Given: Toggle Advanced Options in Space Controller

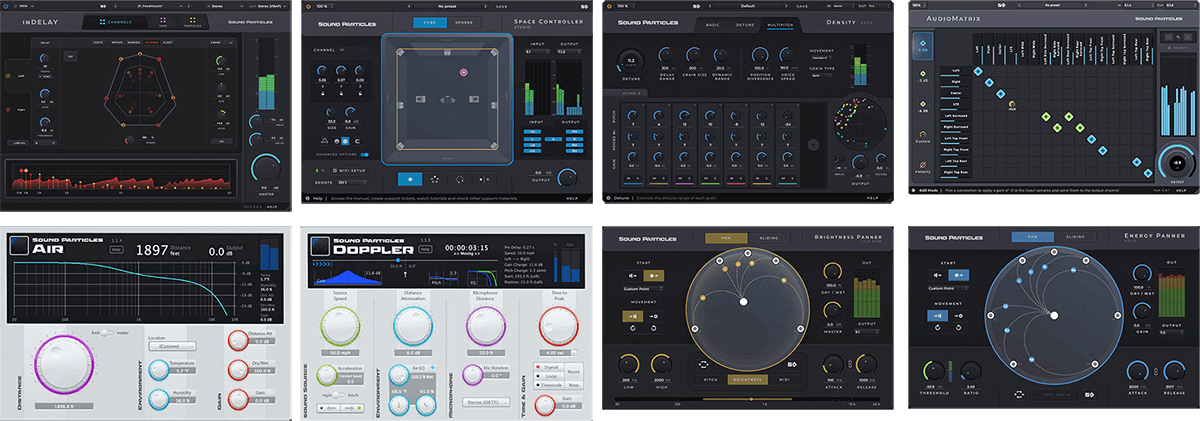Looking at the screenshot, I should point(364,155).
